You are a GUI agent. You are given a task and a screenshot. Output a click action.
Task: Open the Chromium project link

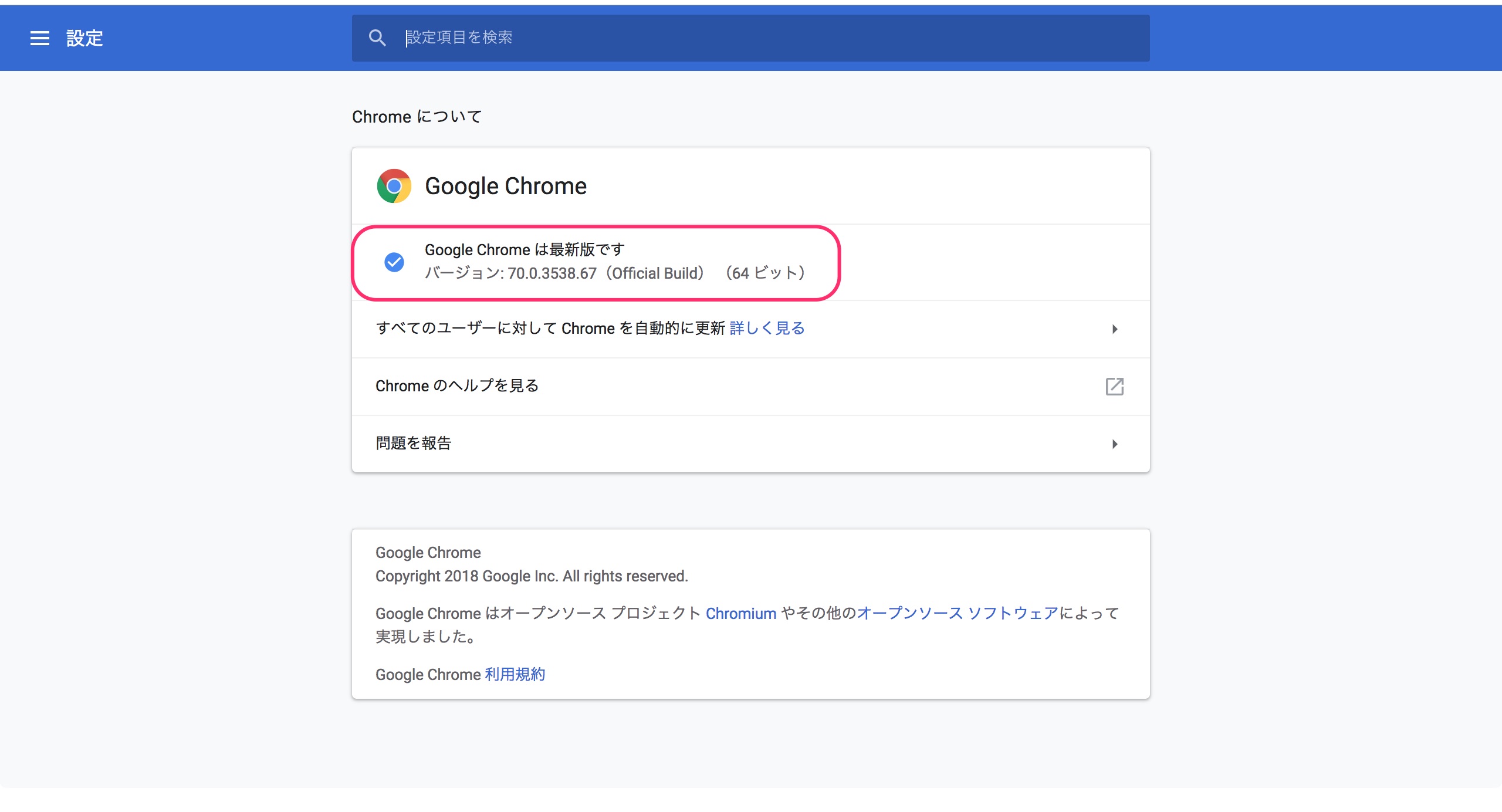(x=740, y=613)
